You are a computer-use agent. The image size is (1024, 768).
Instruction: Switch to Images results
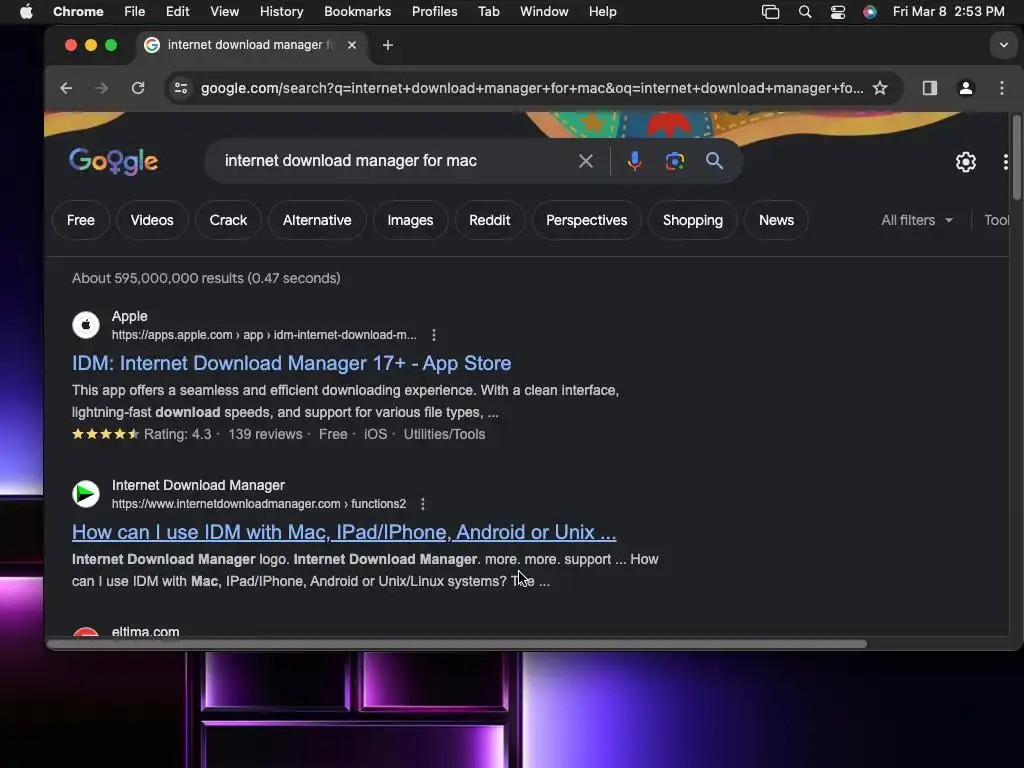pos(410,220)
